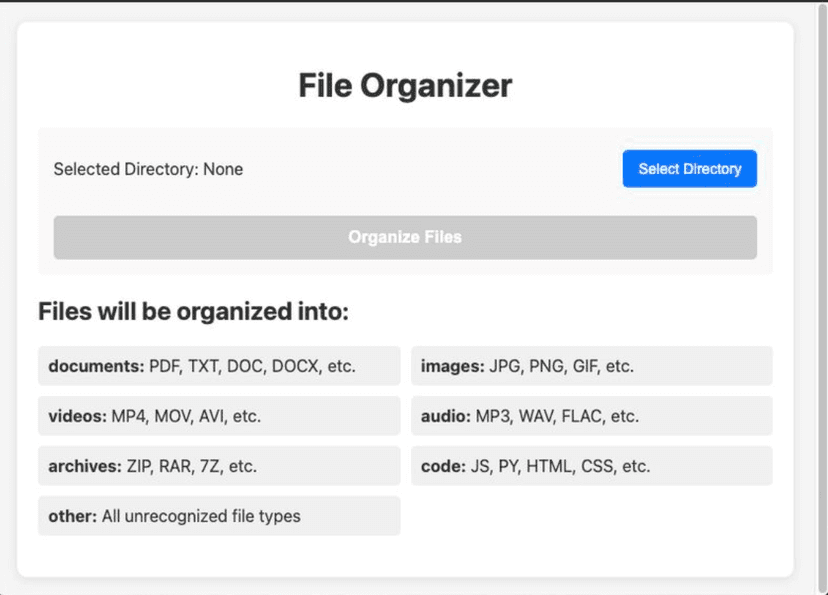The image size is (828, 595).
Task: Click the 'JS, PY, HTML, CSS, etc.' text
Action: [x=560, y=466]
